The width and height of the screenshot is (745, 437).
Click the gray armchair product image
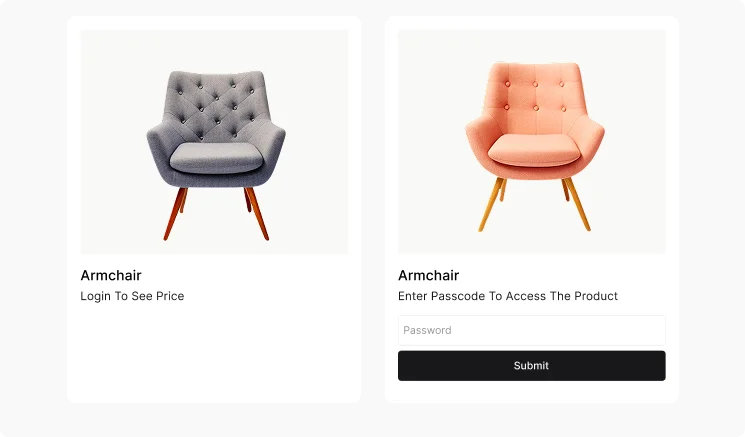[x=214, y=142]
